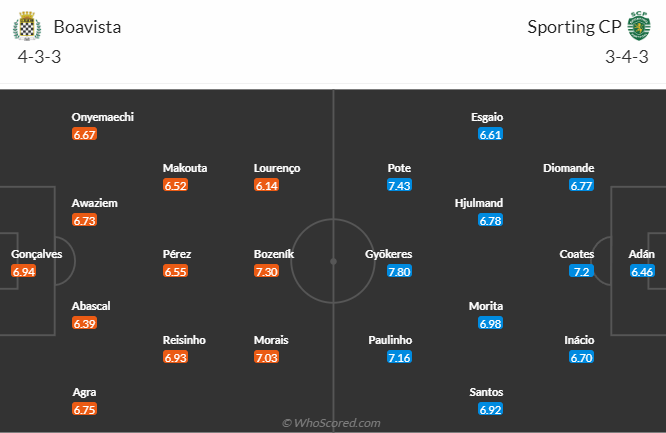The width and height of the screenshot is (666, 433).
Task: Click player Onyemaechi's name
Action: tap(103, 117)
